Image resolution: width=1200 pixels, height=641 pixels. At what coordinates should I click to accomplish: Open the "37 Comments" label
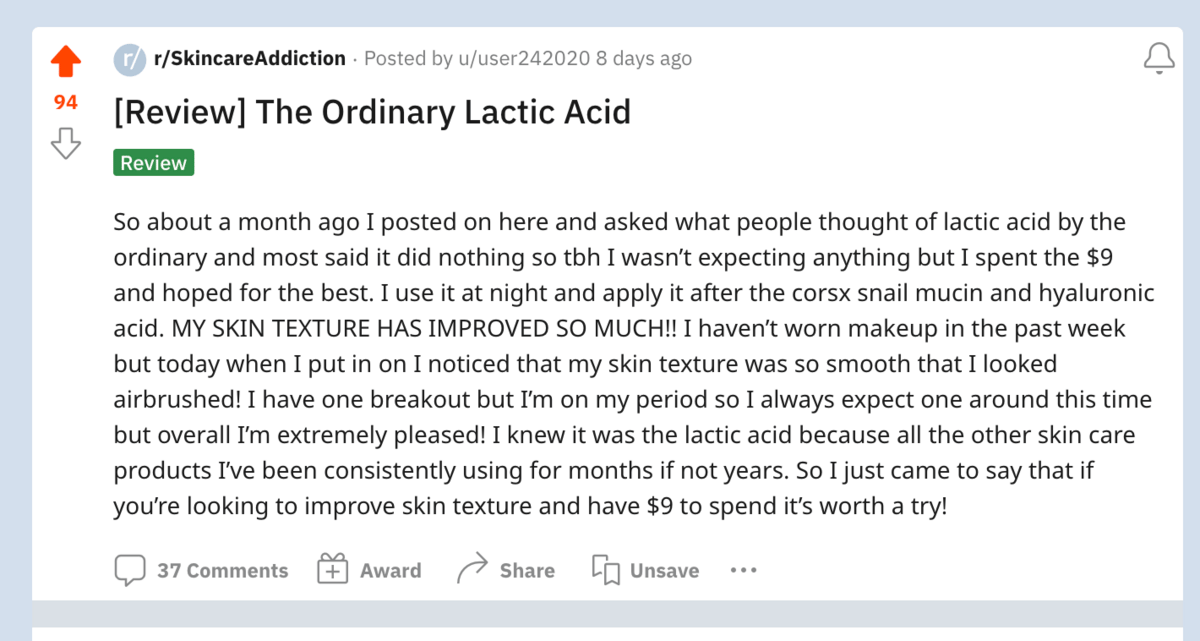click(x=222, y=571)
